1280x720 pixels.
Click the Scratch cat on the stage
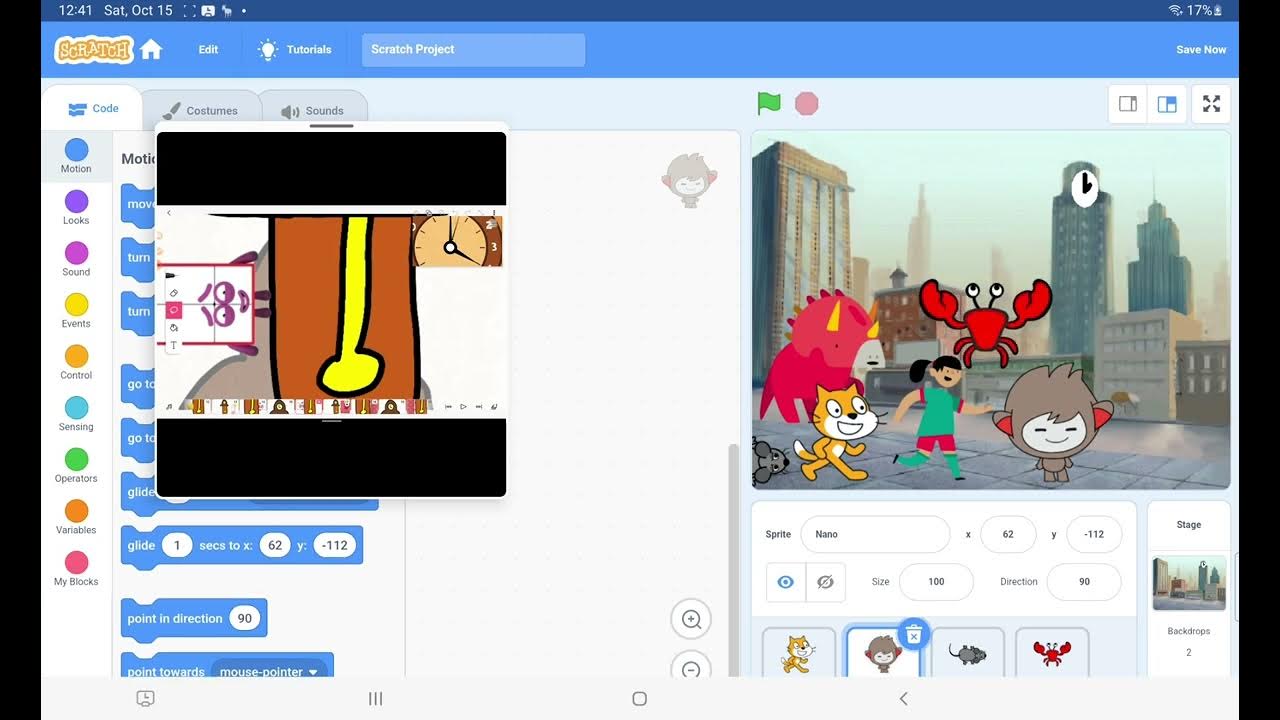pos(838,432)
